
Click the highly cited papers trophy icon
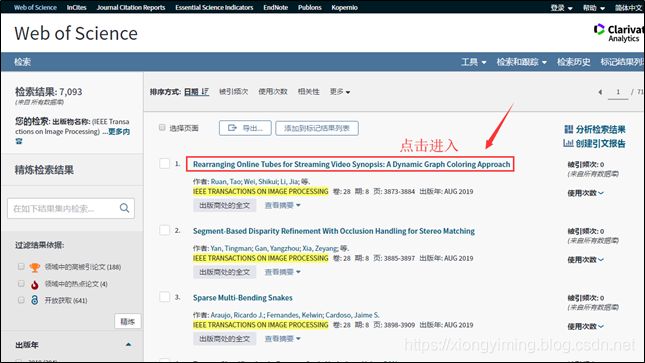point(35,268)
